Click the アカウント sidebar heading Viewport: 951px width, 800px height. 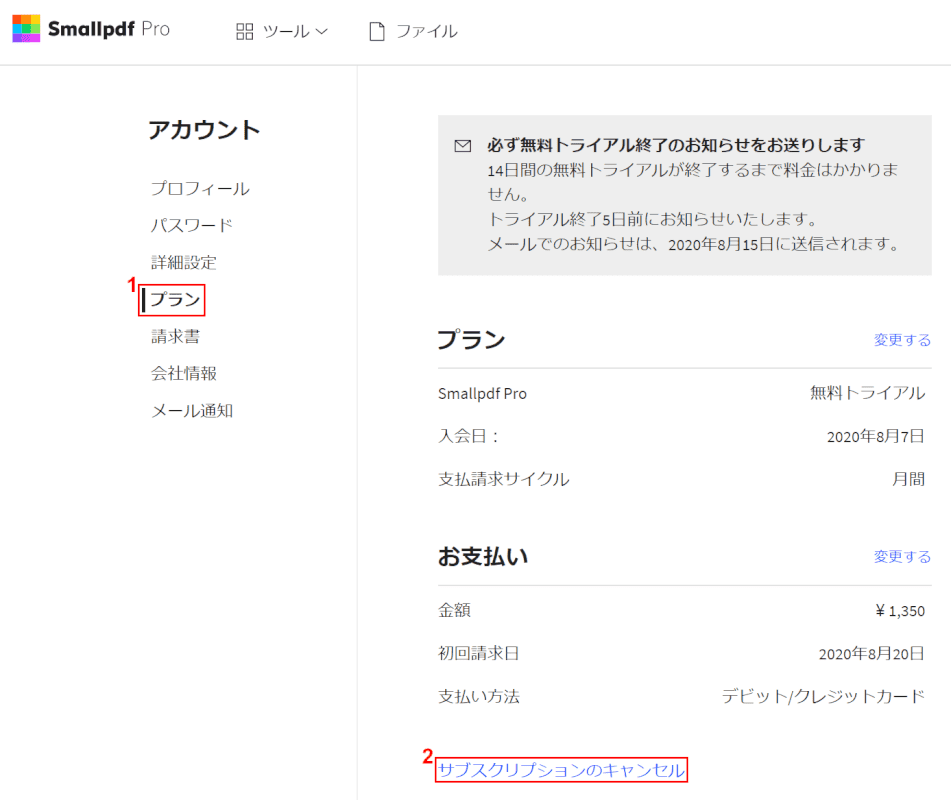(204, 130)
